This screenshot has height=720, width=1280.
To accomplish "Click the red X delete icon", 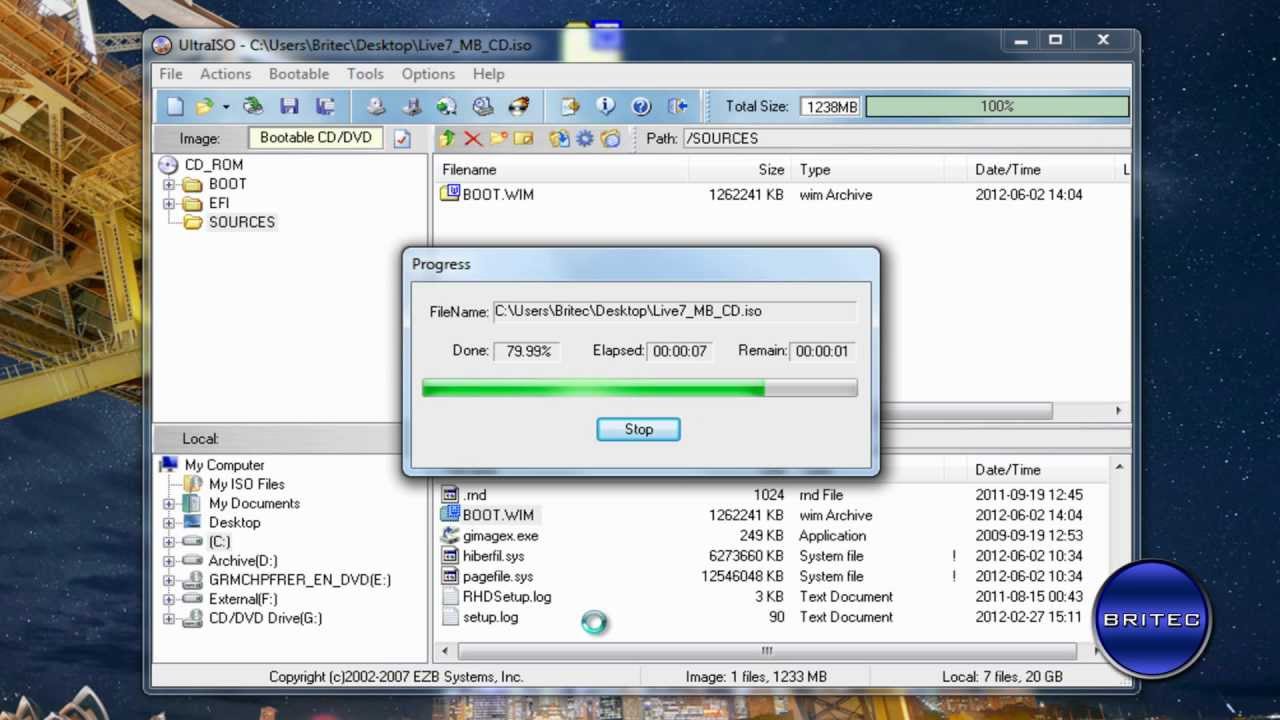I will coord(473,139).
